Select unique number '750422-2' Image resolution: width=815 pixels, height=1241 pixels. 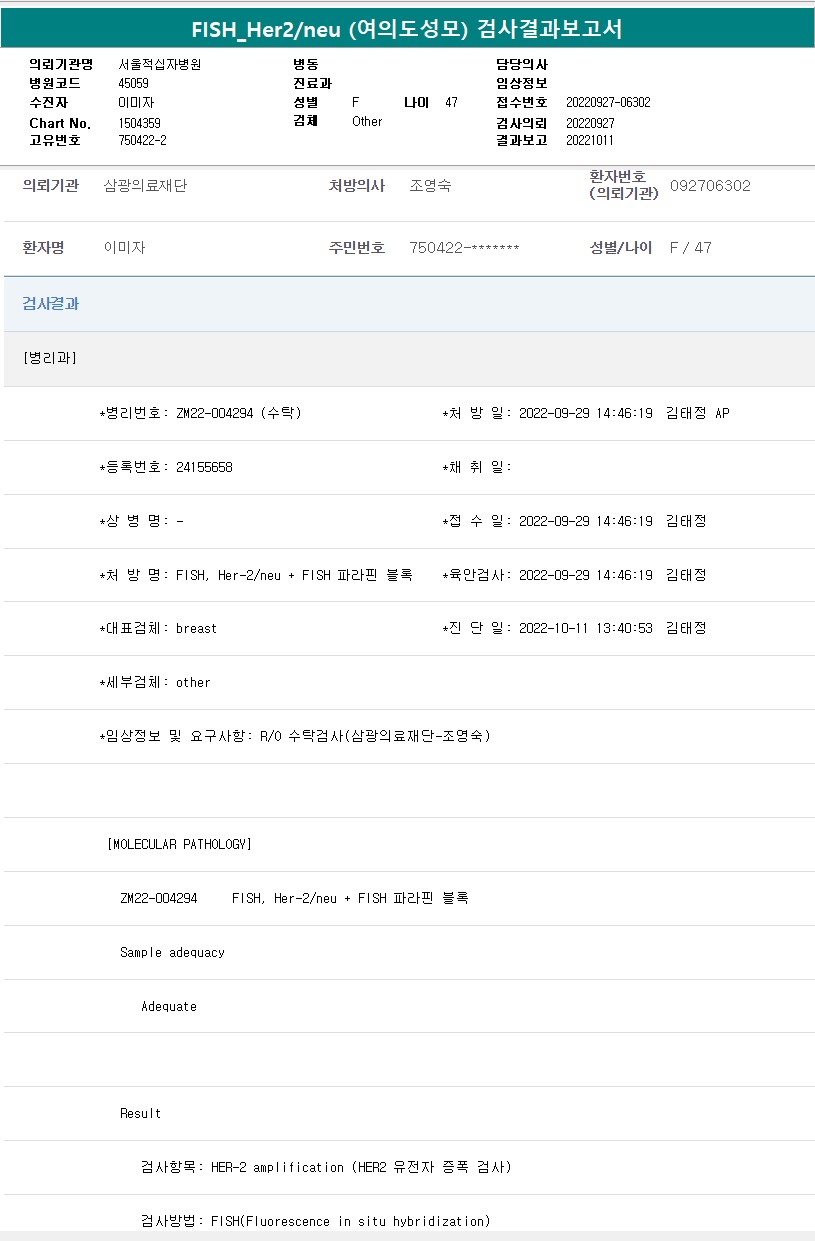142,140
